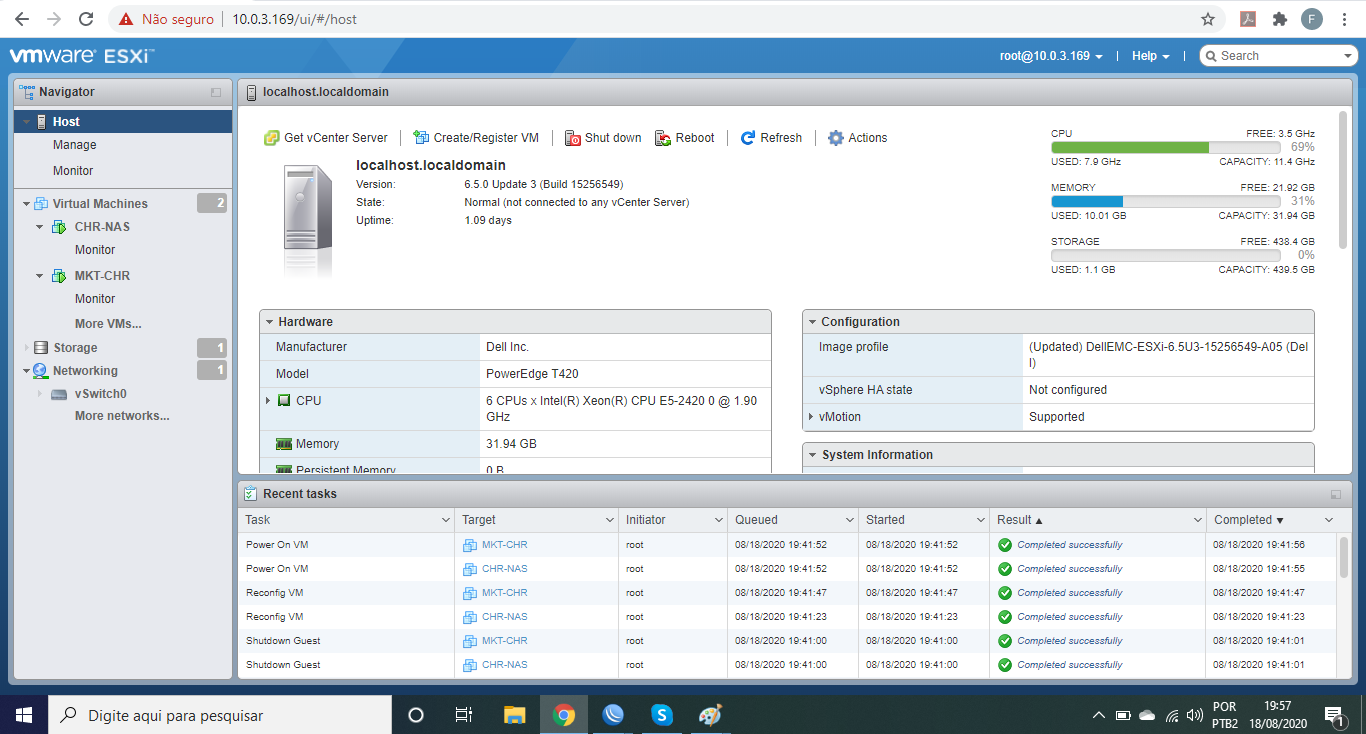The image size is (1366, 734).
Task: Click the first Completed successfully status icon
Action: (x=1005, y=545)
